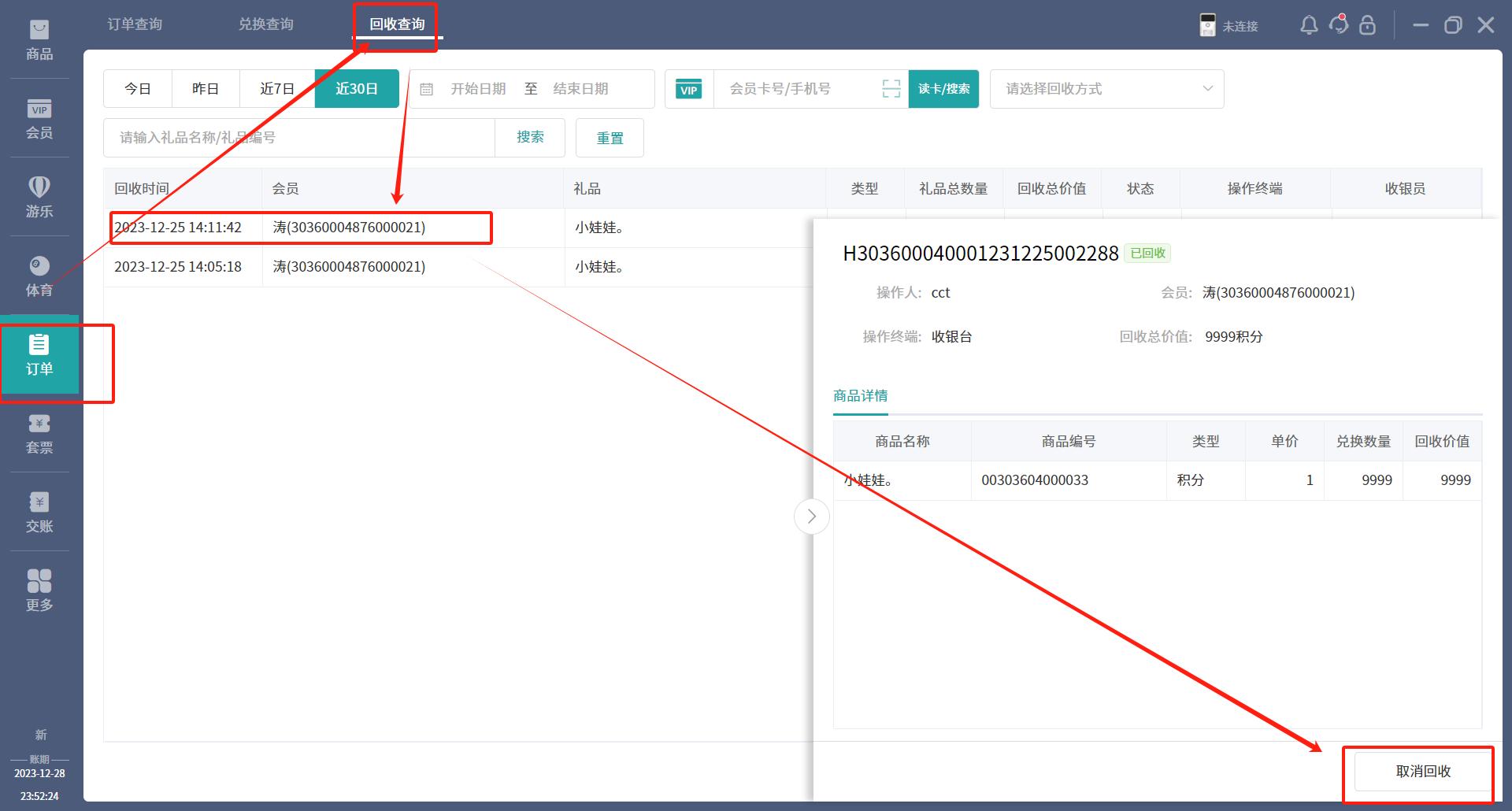Screen dimensions: 1512x811
Task: Switch to 订单查询 tab
Action: point(135,24)
